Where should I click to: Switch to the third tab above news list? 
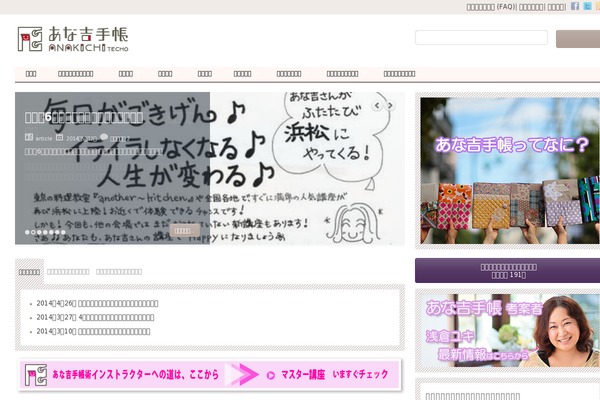coord(119,272)
